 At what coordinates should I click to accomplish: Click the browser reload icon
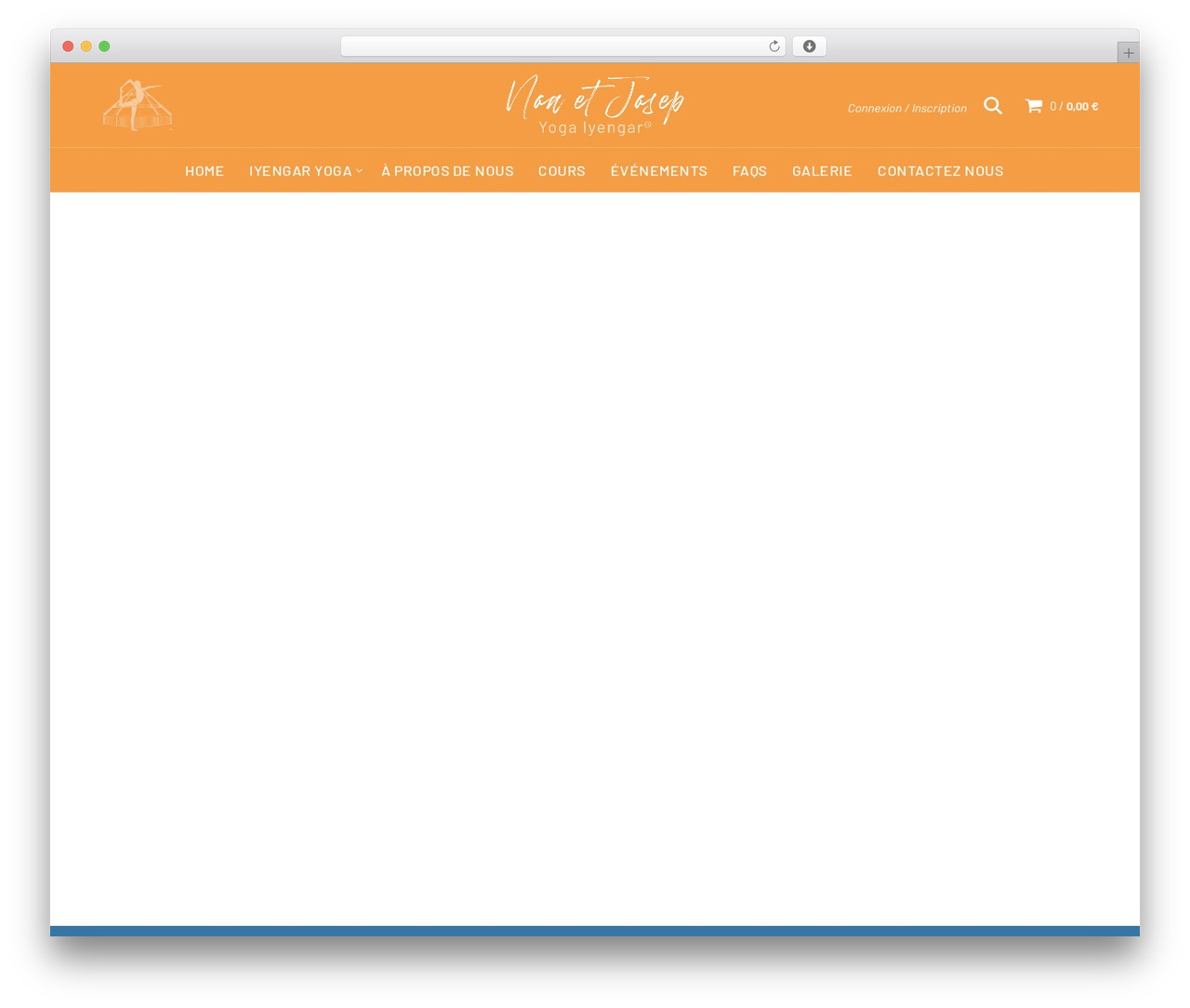click(x=774, y=46)
